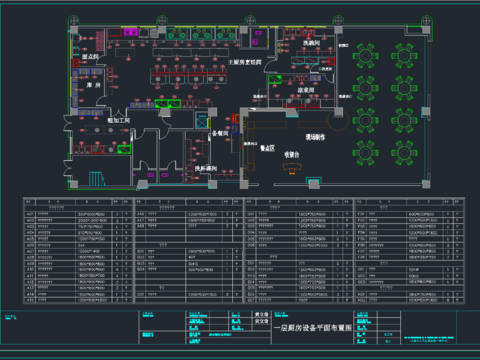Click the crossed elevator shaft box
Viewport: 480px width, 360px height.
[x=202, y=122]
